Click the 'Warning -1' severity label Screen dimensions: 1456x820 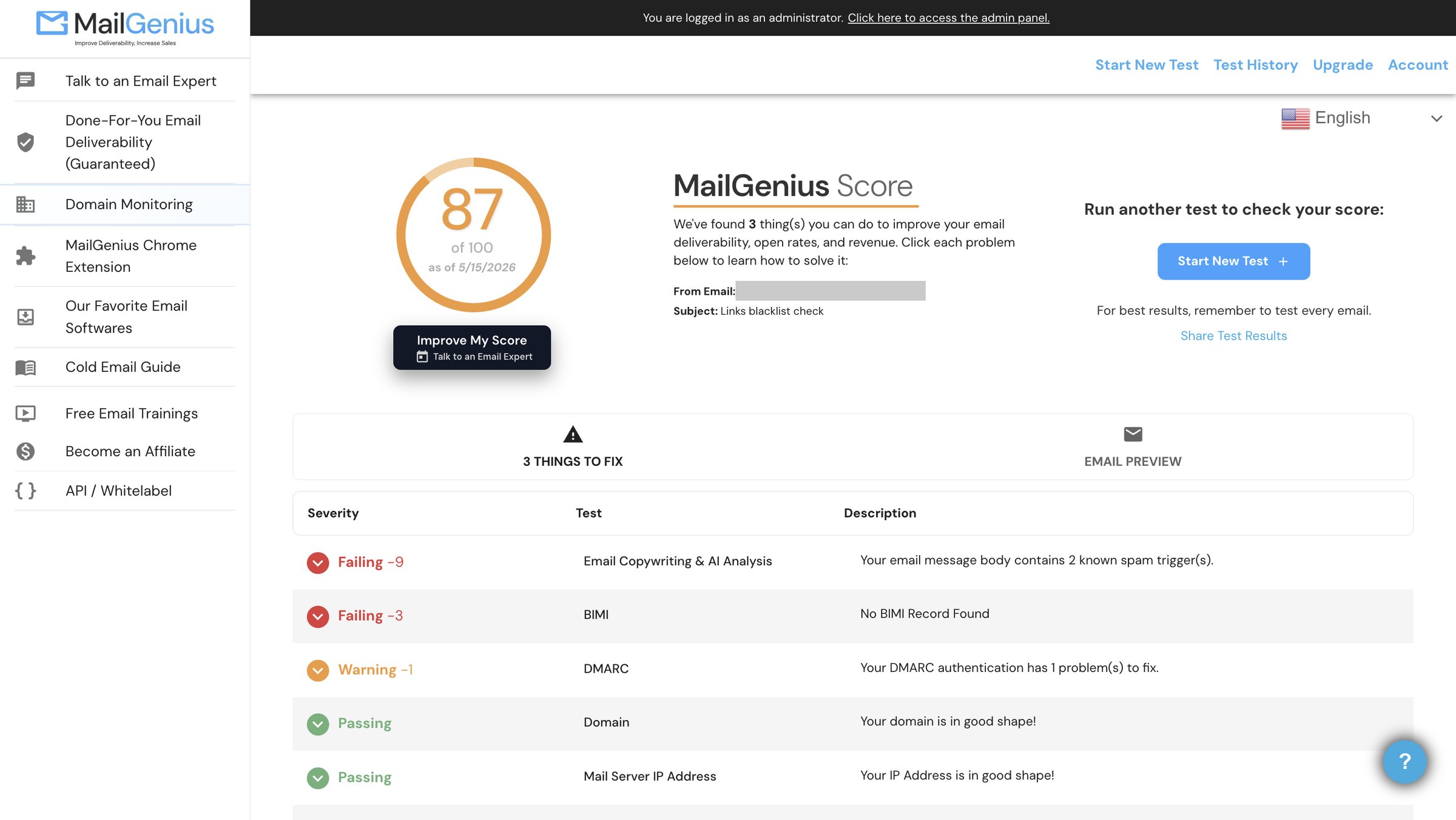tap(375, 670)
